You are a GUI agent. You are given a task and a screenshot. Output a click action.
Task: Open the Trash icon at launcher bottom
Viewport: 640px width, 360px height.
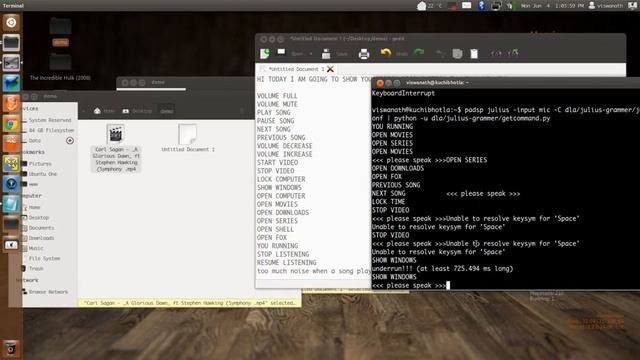(11, 349)
